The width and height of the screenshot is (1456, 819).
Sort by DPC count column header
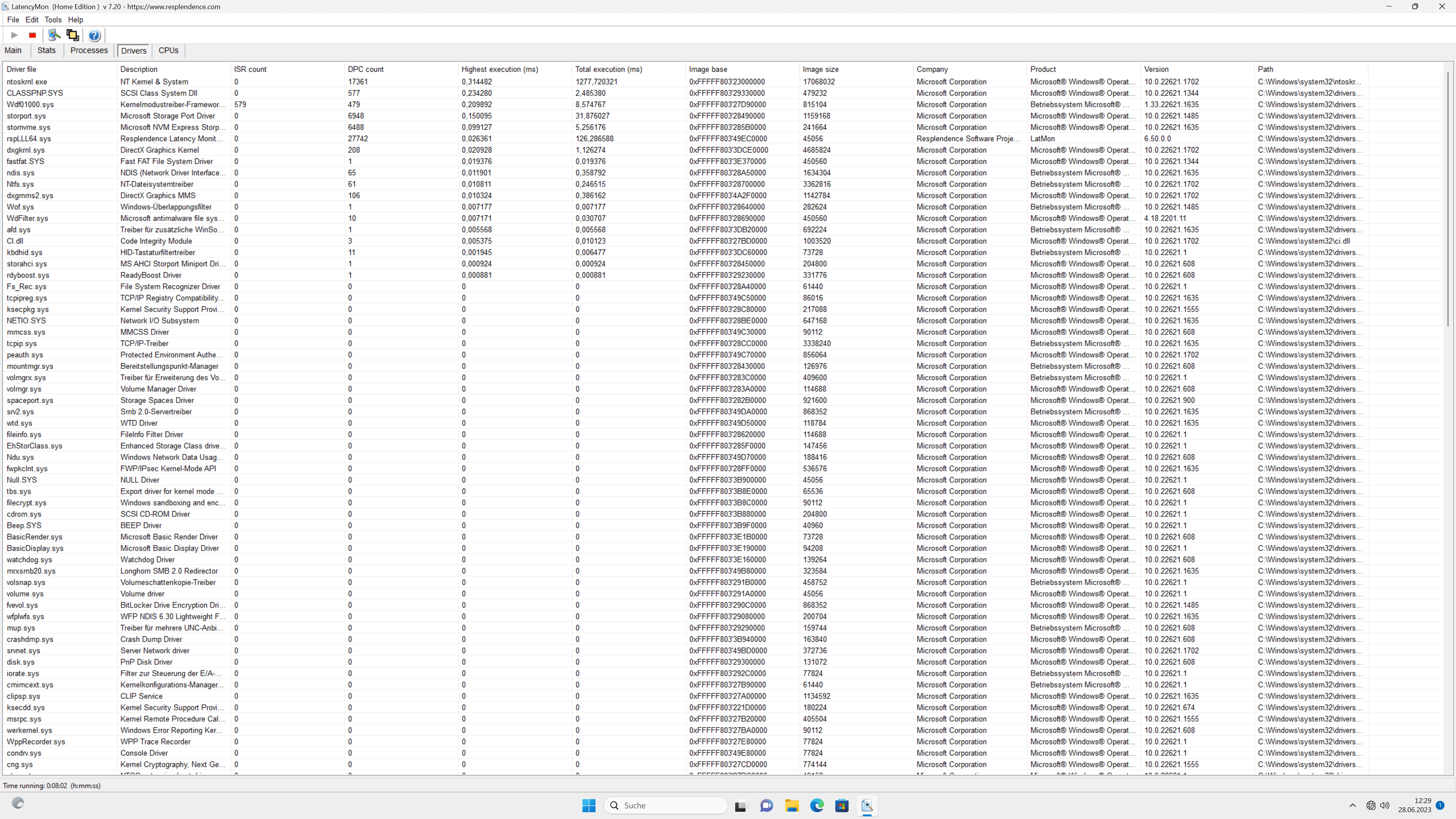[x=366, y=69]
